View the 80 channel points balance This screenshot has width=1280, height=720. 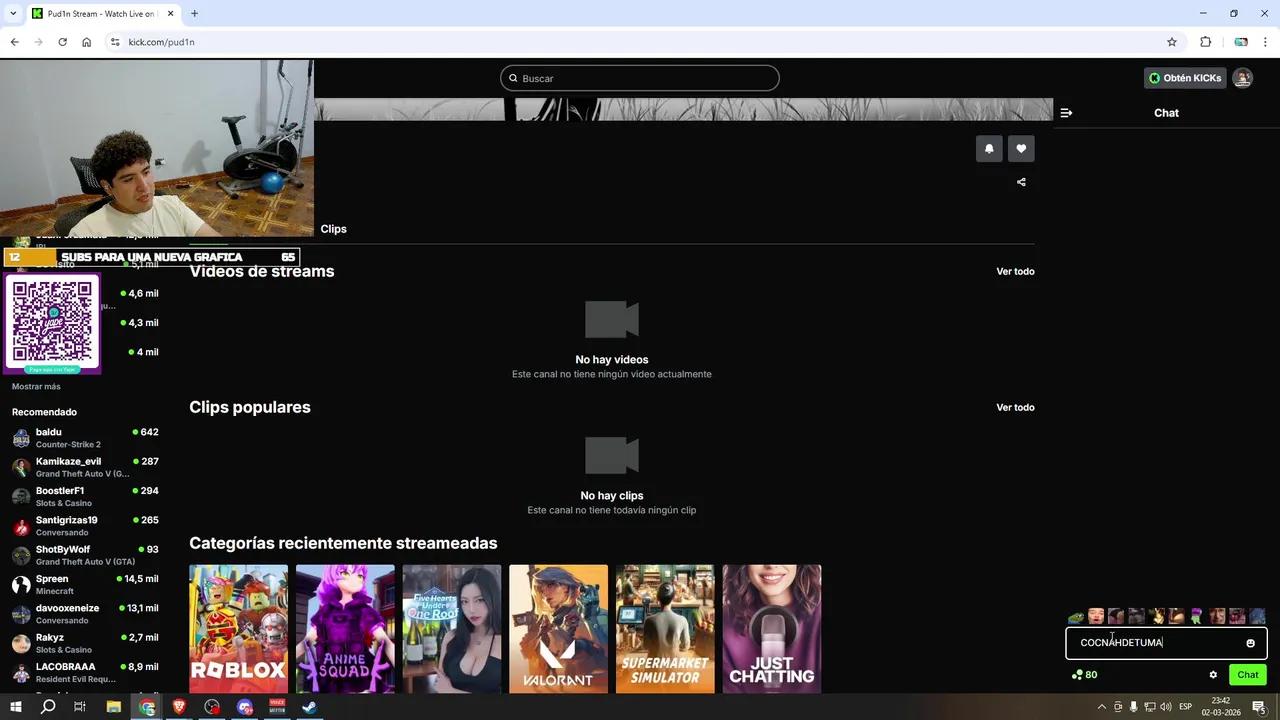click(1084, 675)
